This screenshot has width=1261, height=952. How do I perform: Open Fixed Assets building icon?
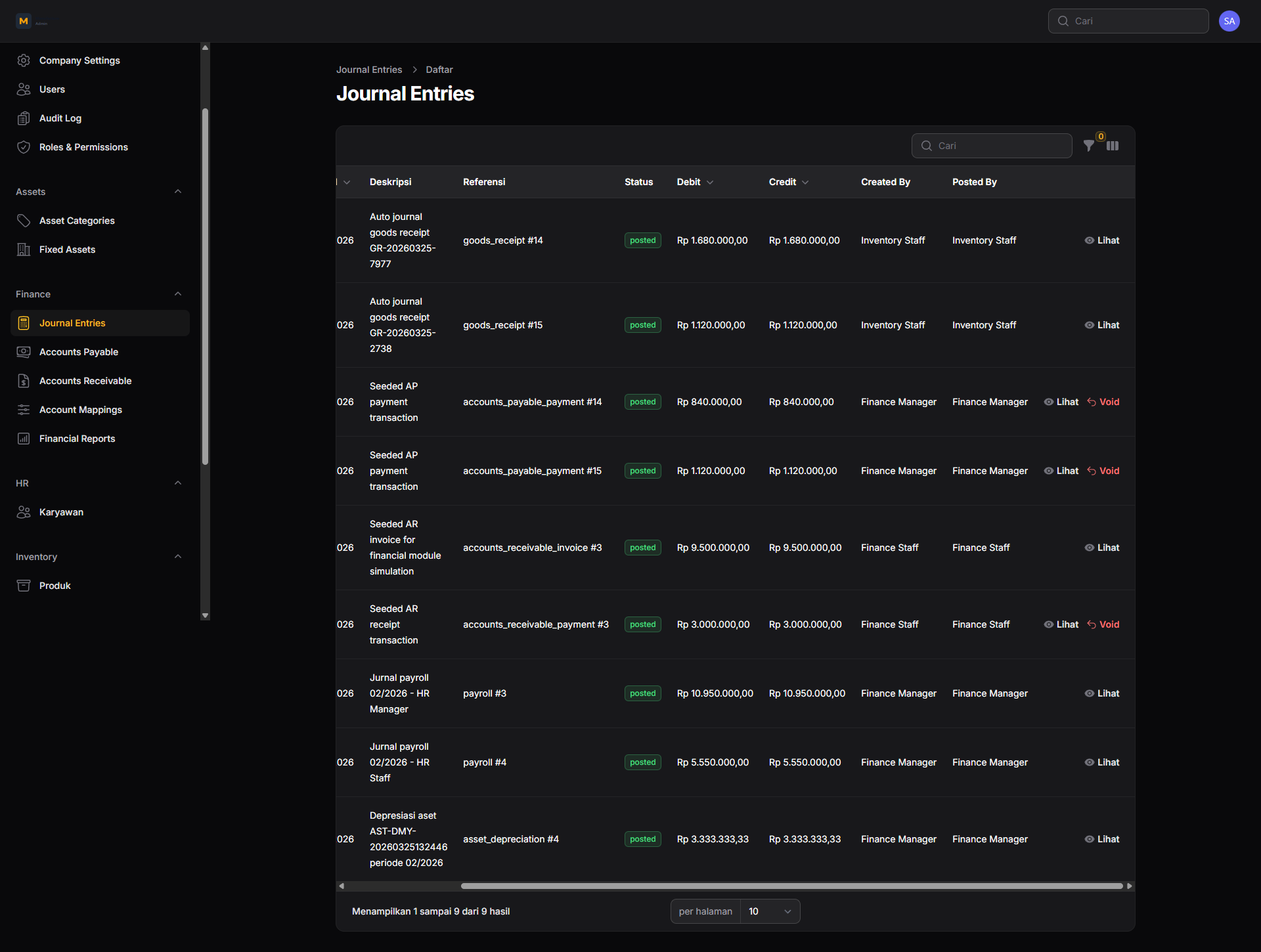(x=24, y=249)
